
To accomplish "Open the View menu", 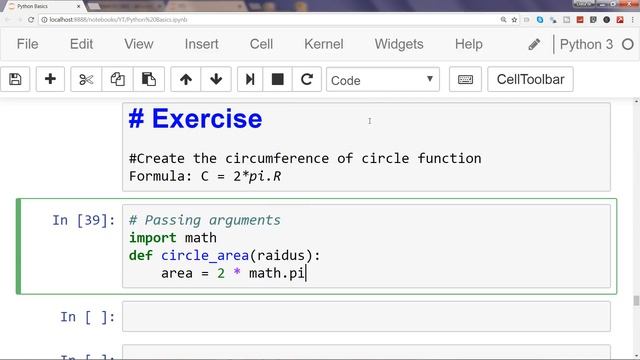I will (139, 44).
